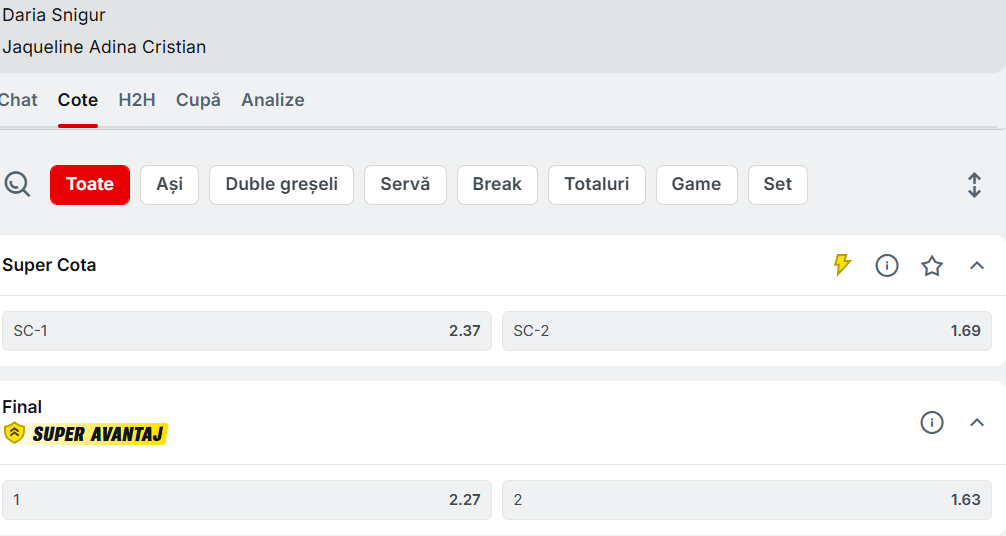Screen dimensions: 1006x536
Task: Collapse the Super Cota section
Action: tap(977, 265)
